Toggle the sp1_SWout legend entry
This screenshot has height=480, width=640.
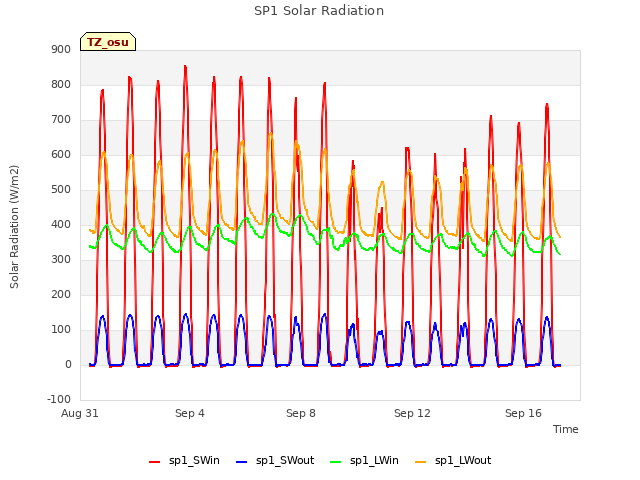[x=275, y=461]
